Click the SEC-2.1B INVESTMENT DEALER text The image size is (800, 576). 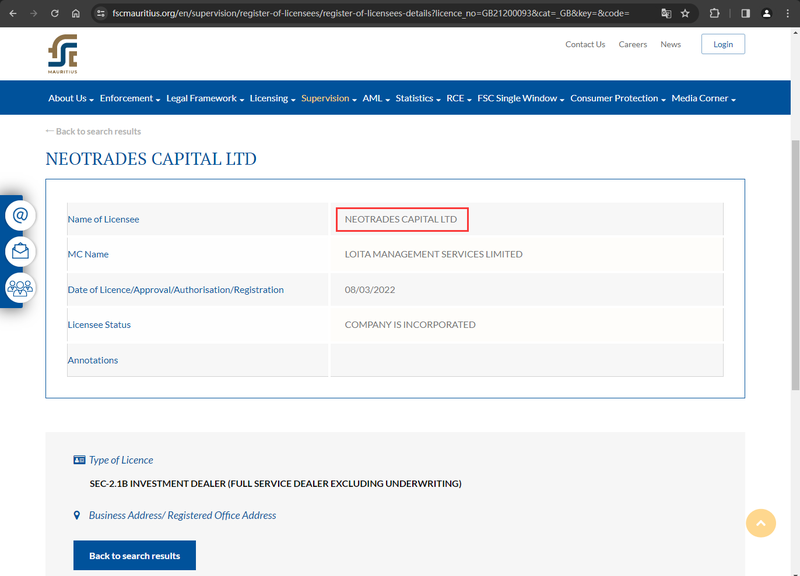tap(276, 483)
